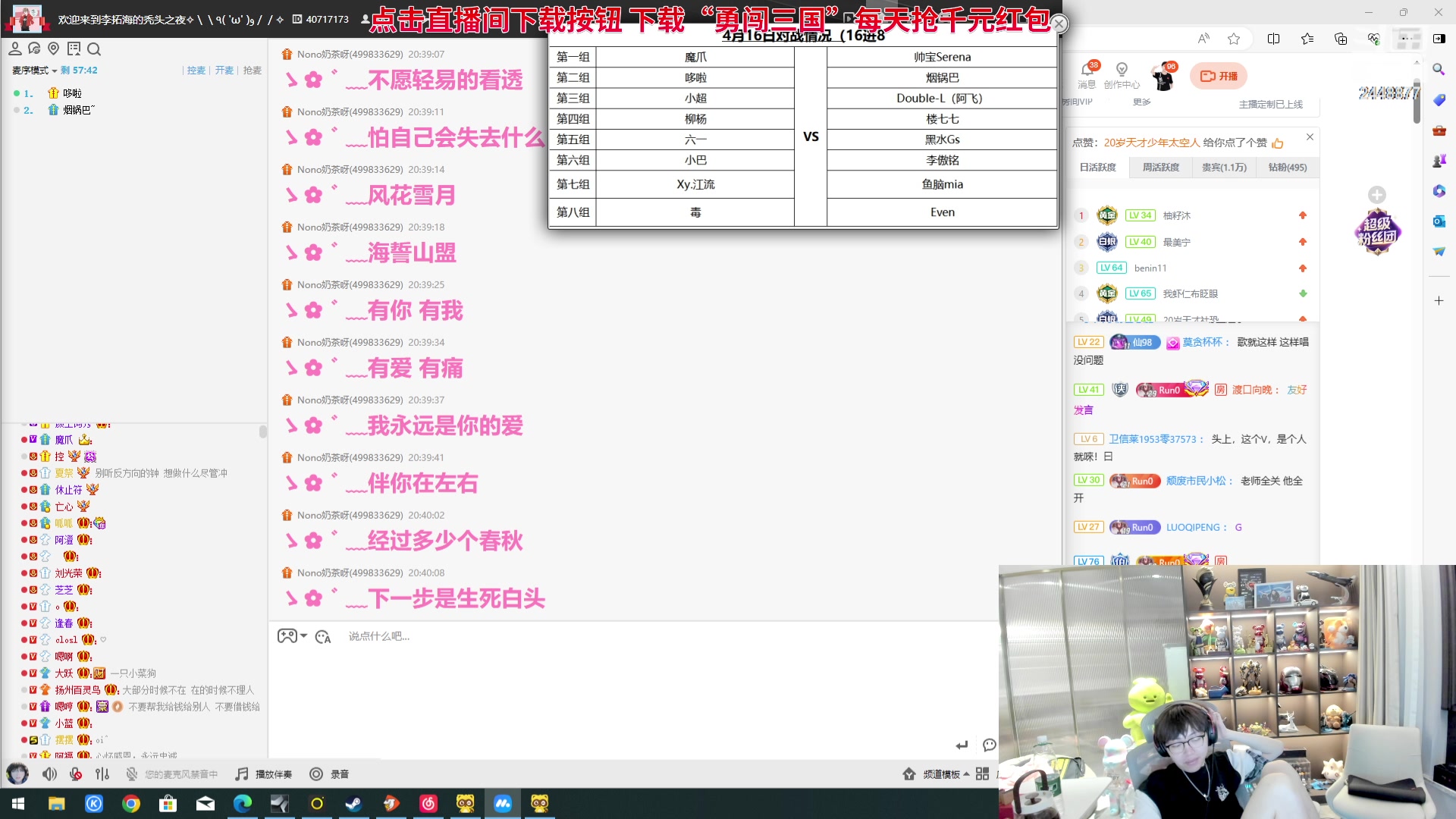Toggle the microphone disable icon
The image size is (1456, 819).
tap(76, 774)
